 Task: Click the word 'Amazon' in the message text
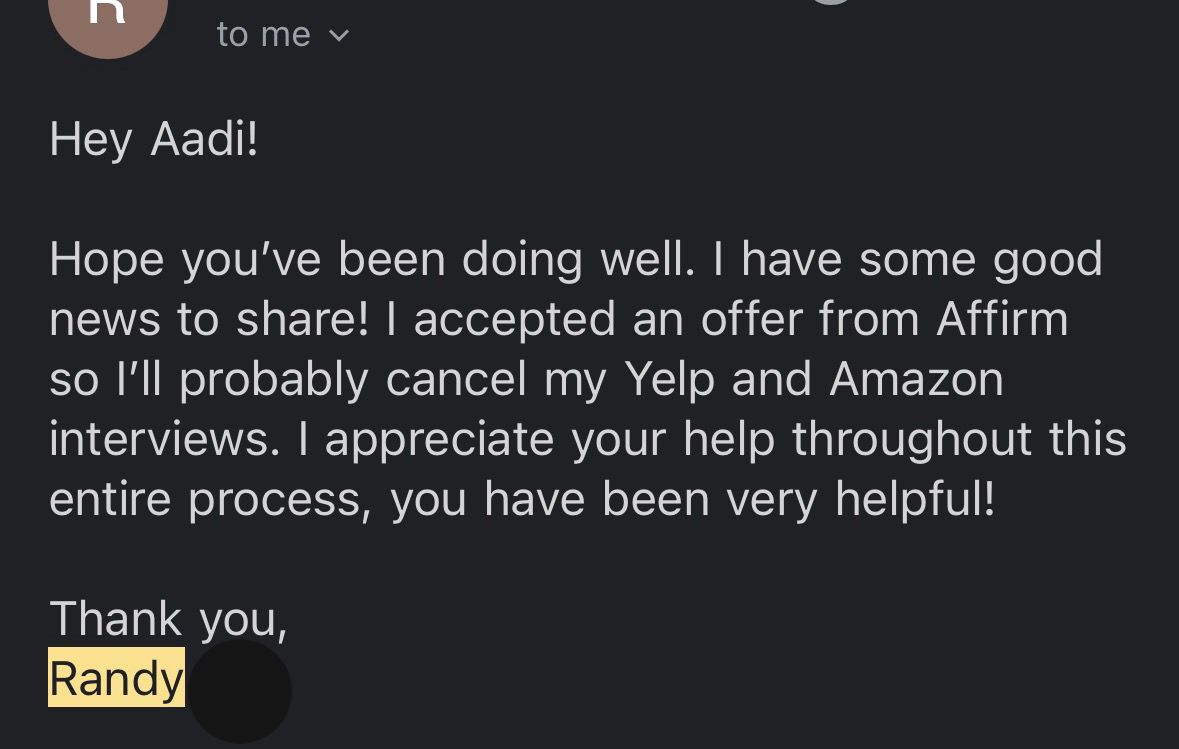915,378
